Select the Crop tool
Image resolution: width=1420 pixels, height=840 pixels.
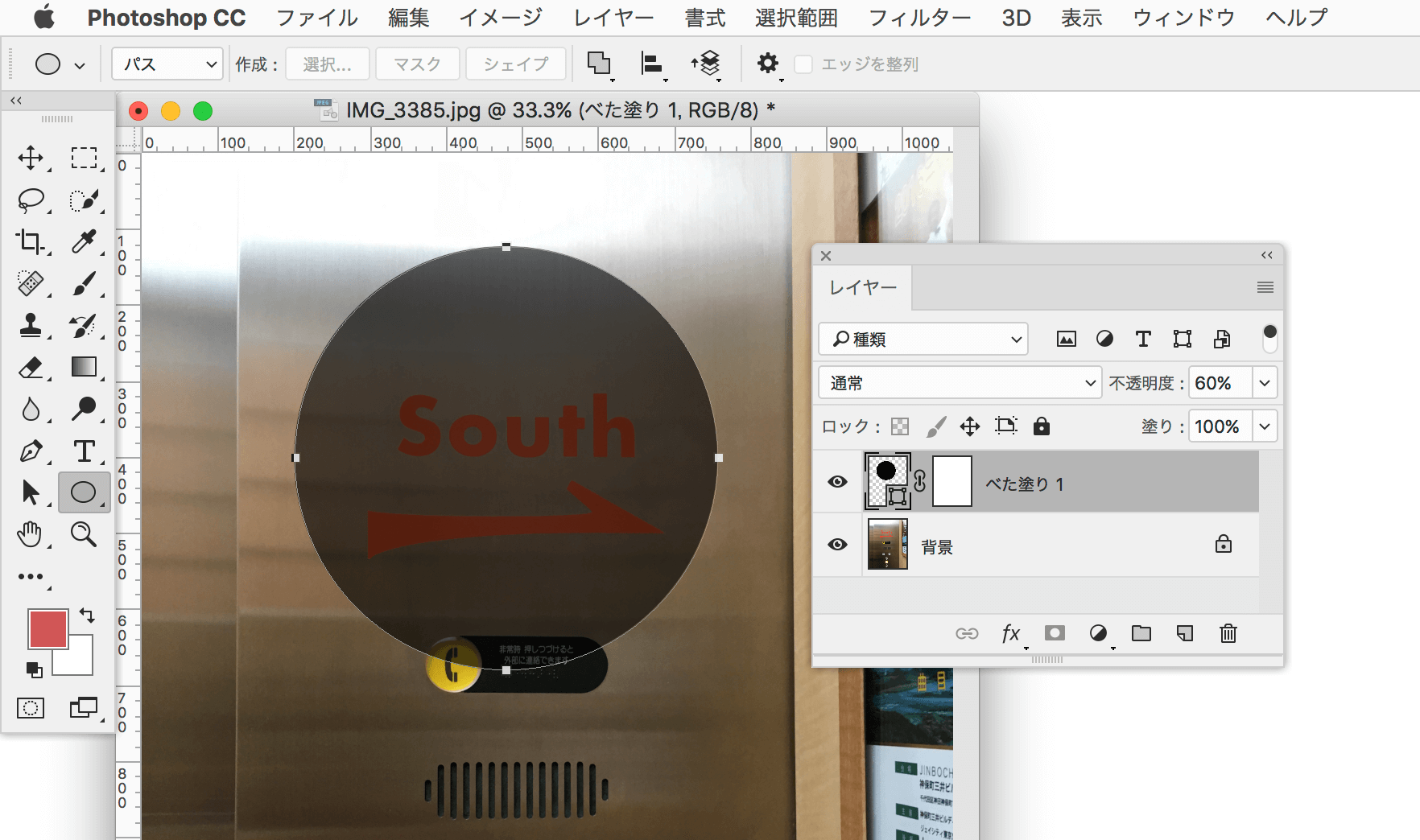click(x=31, y=241)
